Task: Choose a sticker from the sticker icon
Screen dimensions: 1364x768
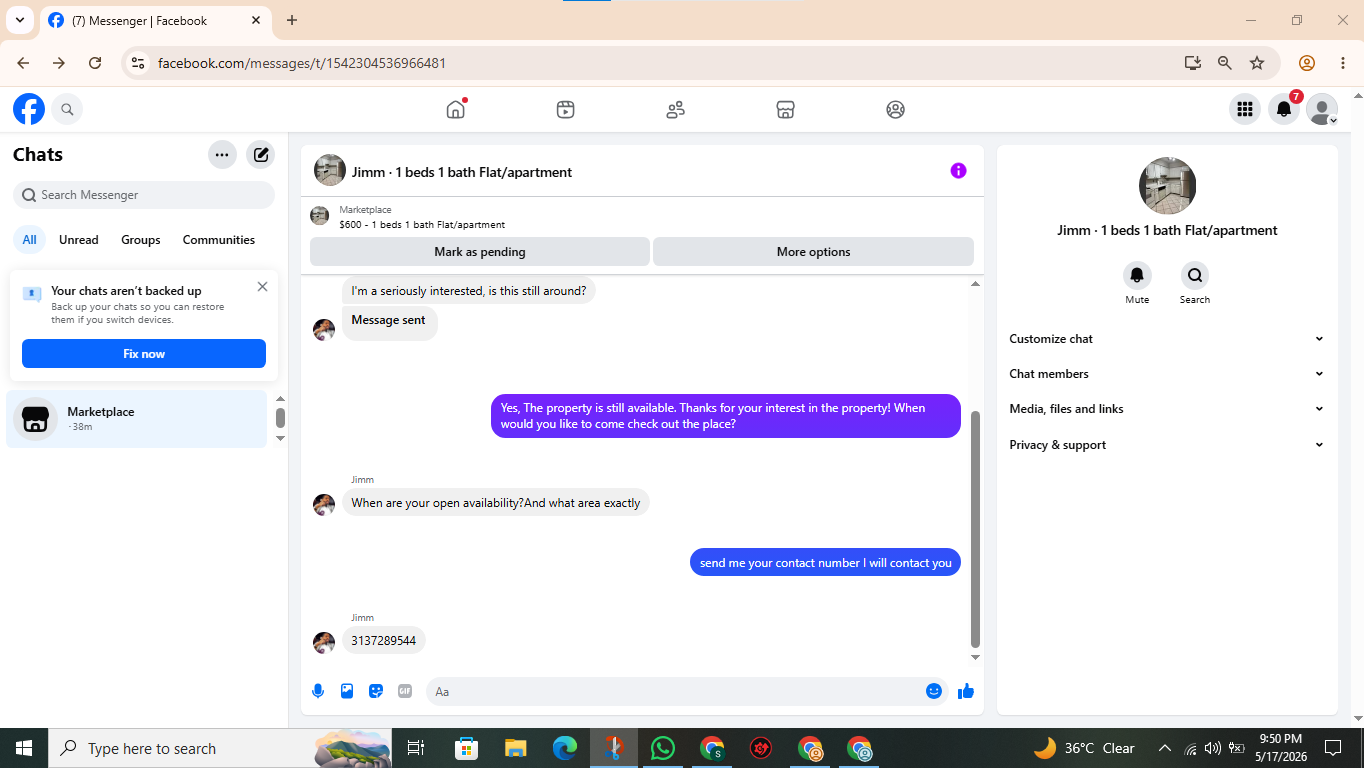Action: tap(376, 691)
